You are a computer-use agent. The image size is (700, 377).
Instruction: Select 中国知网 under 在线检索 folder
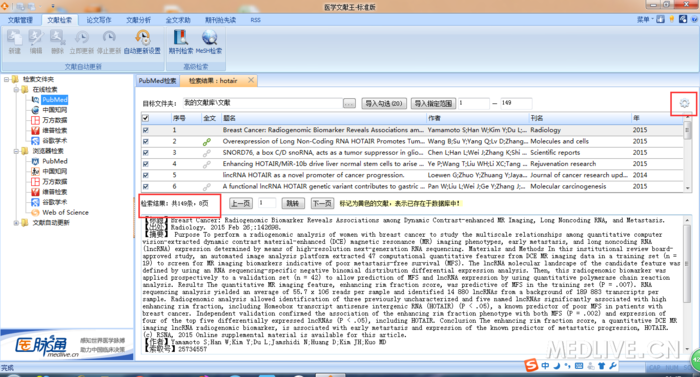coord(54,110)
